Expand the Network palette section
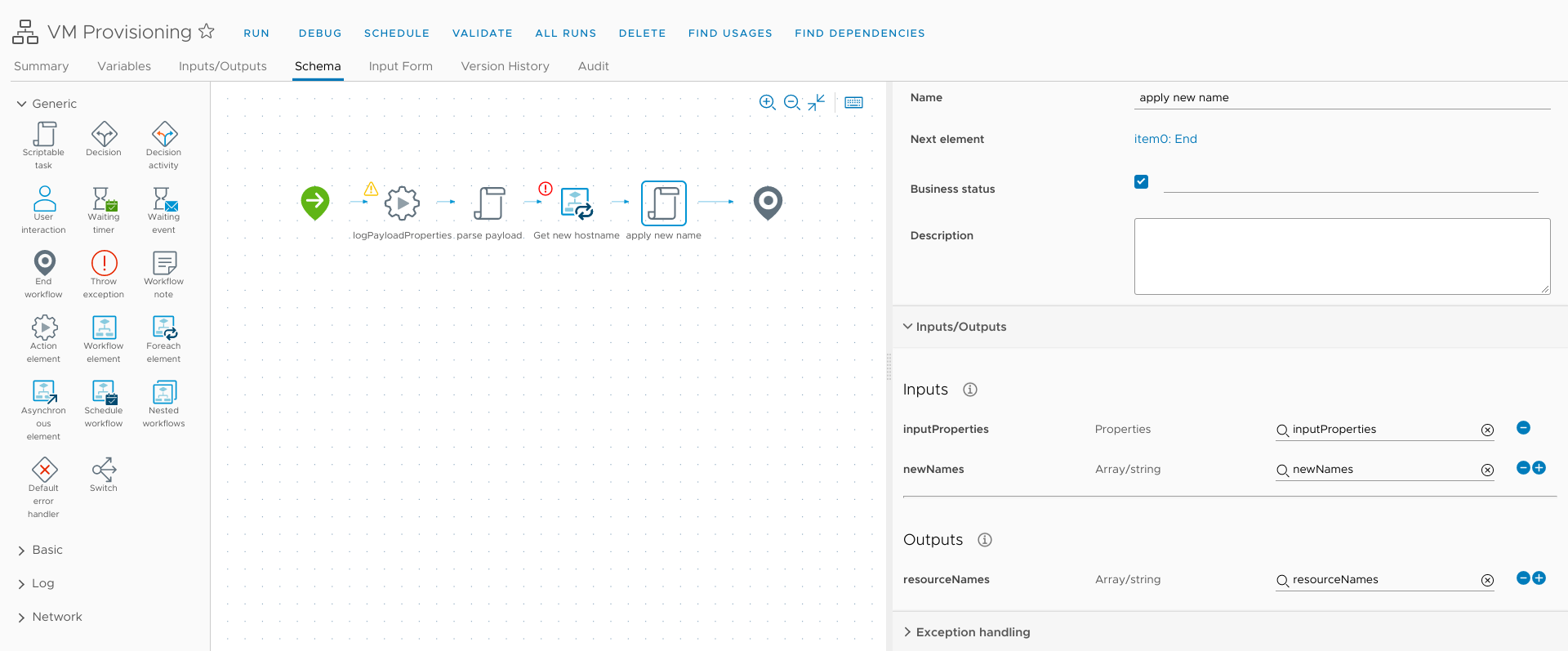 pos(21,618)
